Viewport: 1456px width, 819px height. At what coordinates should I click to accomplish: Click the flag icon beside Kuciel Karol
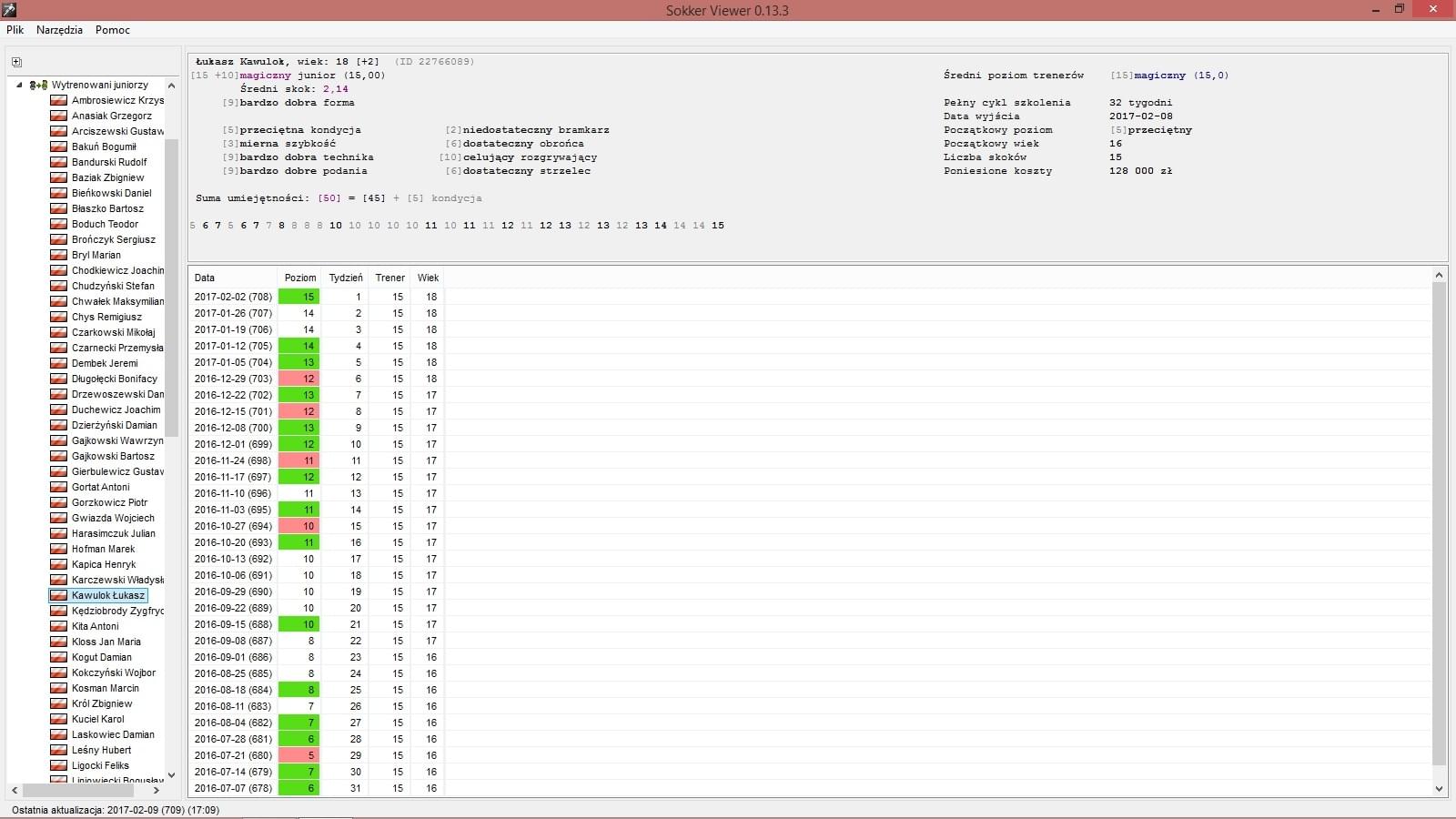click(x=58, y=719)
